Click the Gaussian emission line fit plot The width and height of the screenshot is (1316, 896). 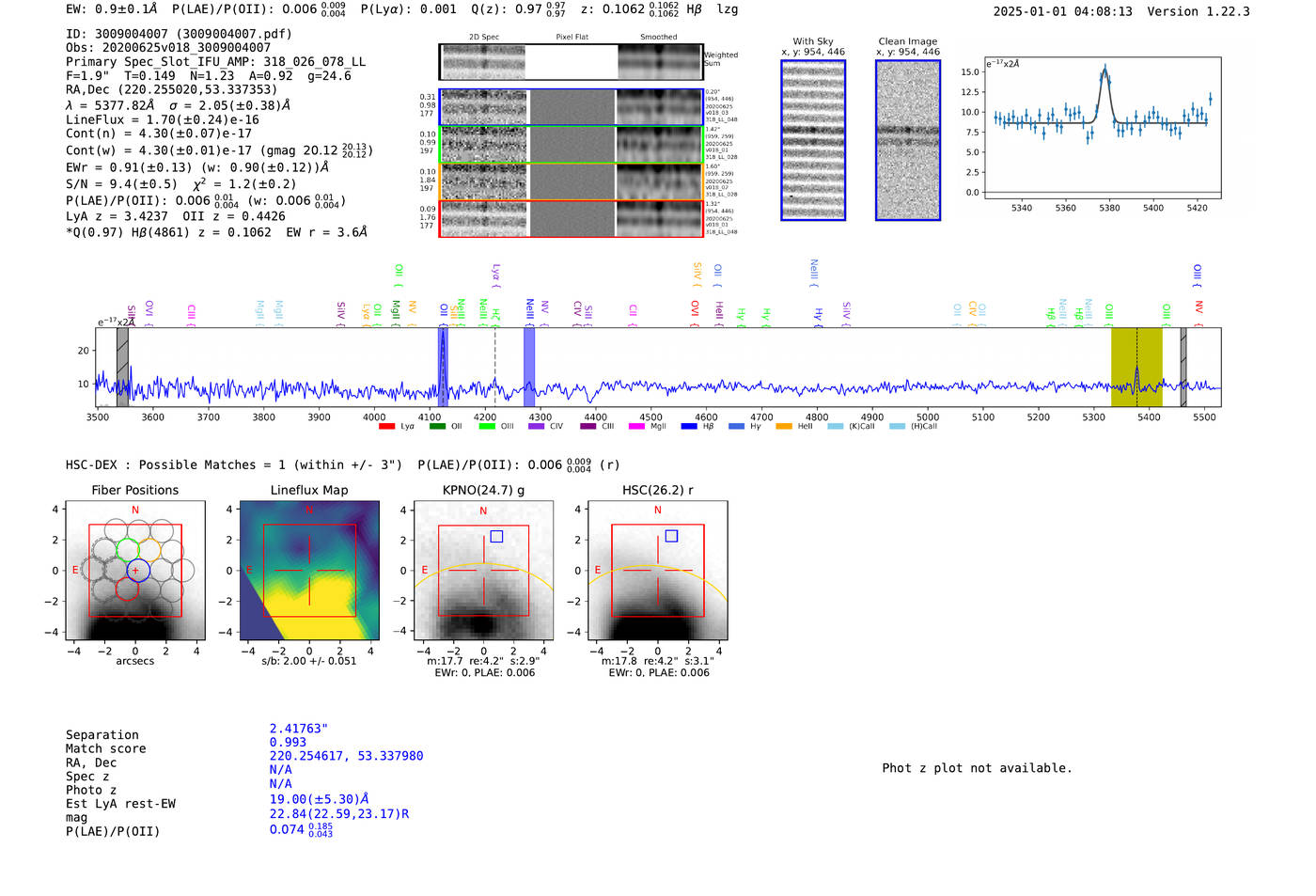(x=1102, y=128)
